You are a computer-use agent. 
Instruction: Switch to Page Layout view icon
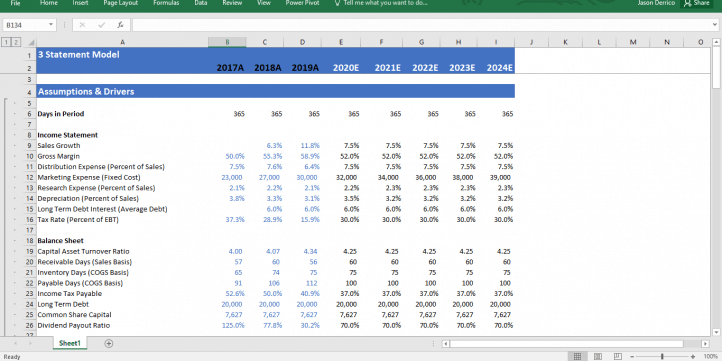pos(598,356)
